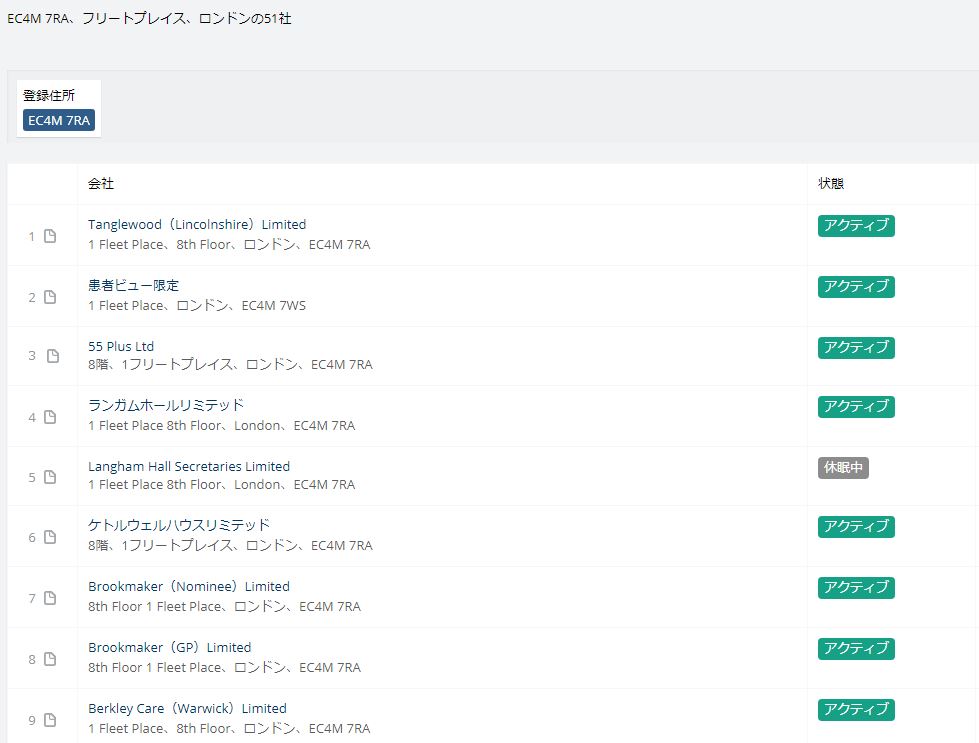979x743 pixels.
Task: Open the 患者ビュー限定 company link
Action: (x=134, y=285)
